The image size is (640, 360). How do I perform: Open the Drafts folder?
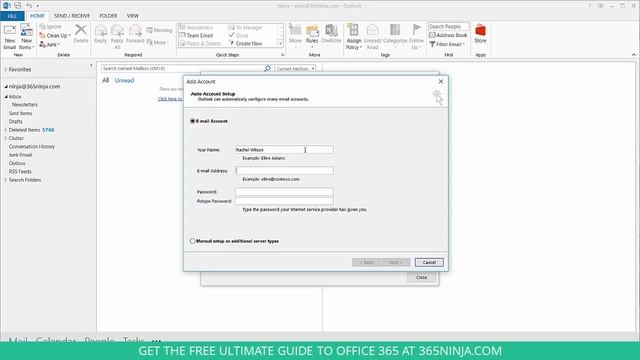16,122
